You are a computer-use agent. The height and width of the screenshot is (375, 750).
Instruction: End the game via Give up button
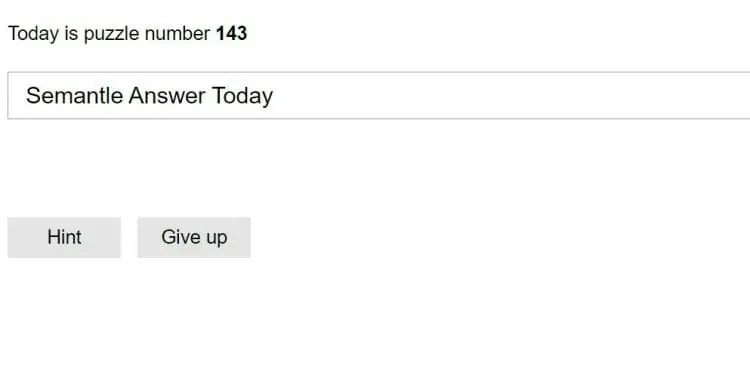pos(194,237)
